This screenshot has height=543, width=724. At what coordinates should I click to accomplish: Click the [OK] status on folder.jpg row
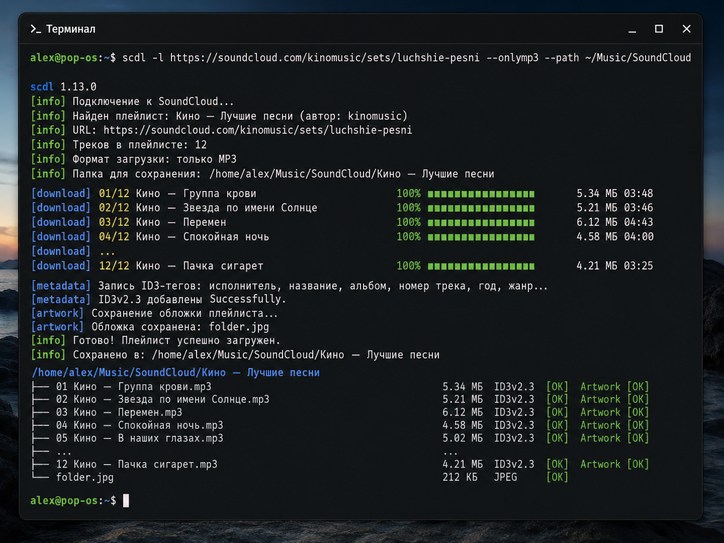pyautogui.click(x=557, y=477)
